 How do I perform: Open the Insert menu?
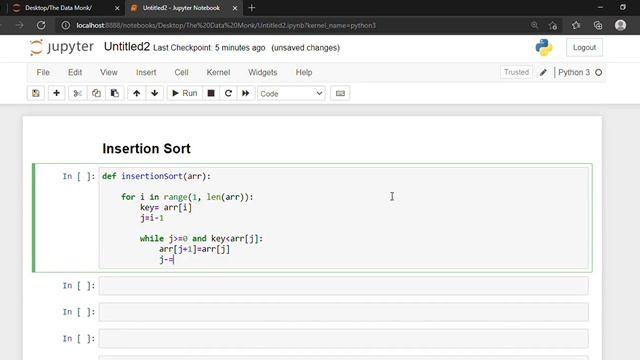point(146,72)
